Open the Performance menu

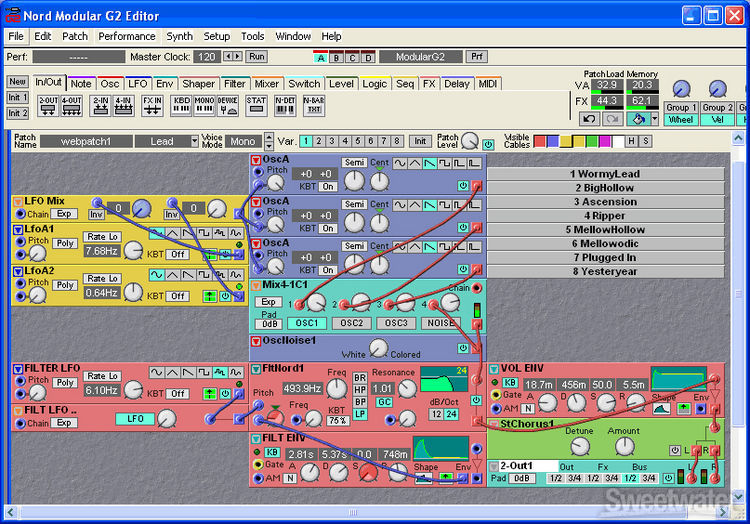pos(127,36)
